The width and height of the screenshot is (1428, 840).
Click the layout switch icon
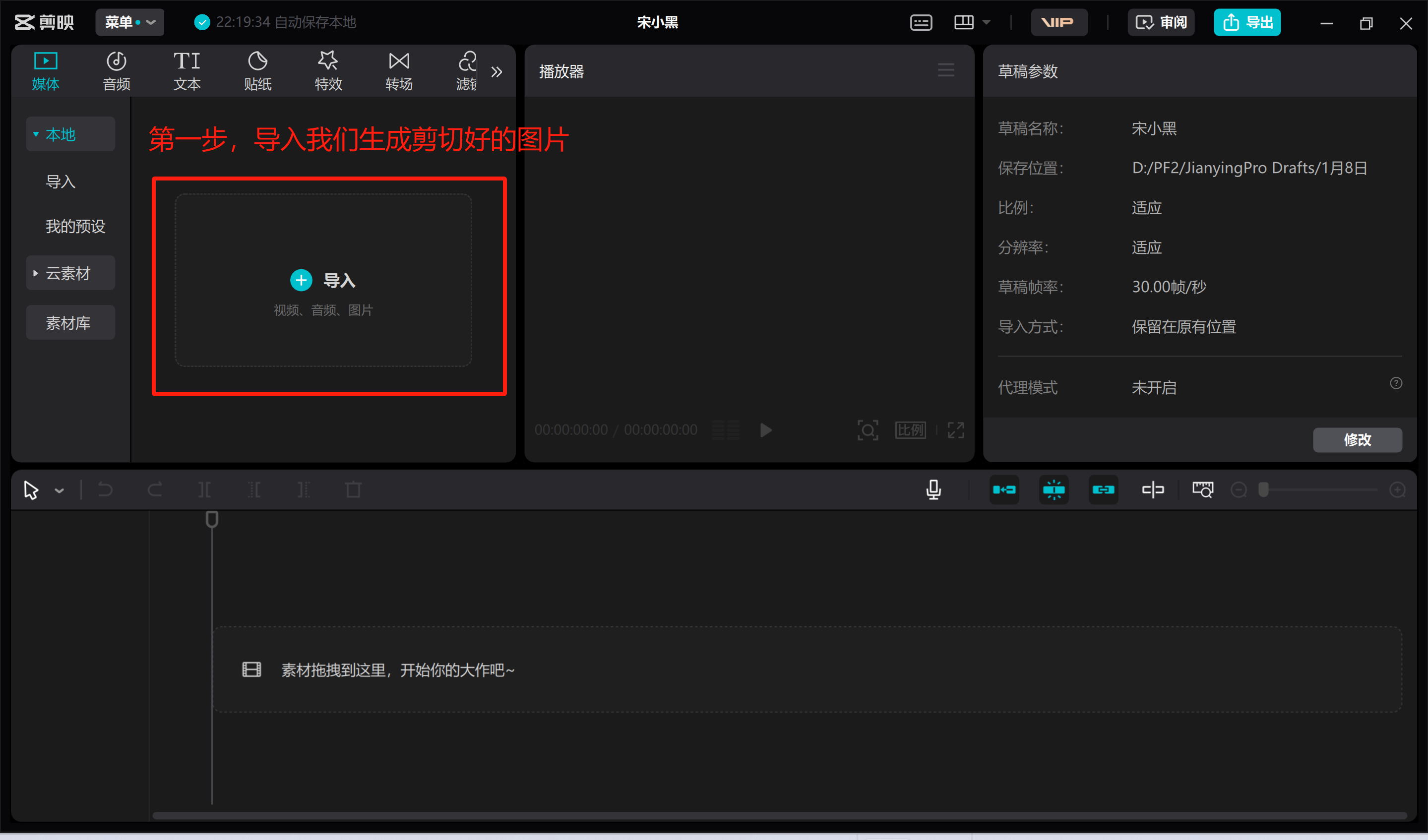(x=964, y=23)
